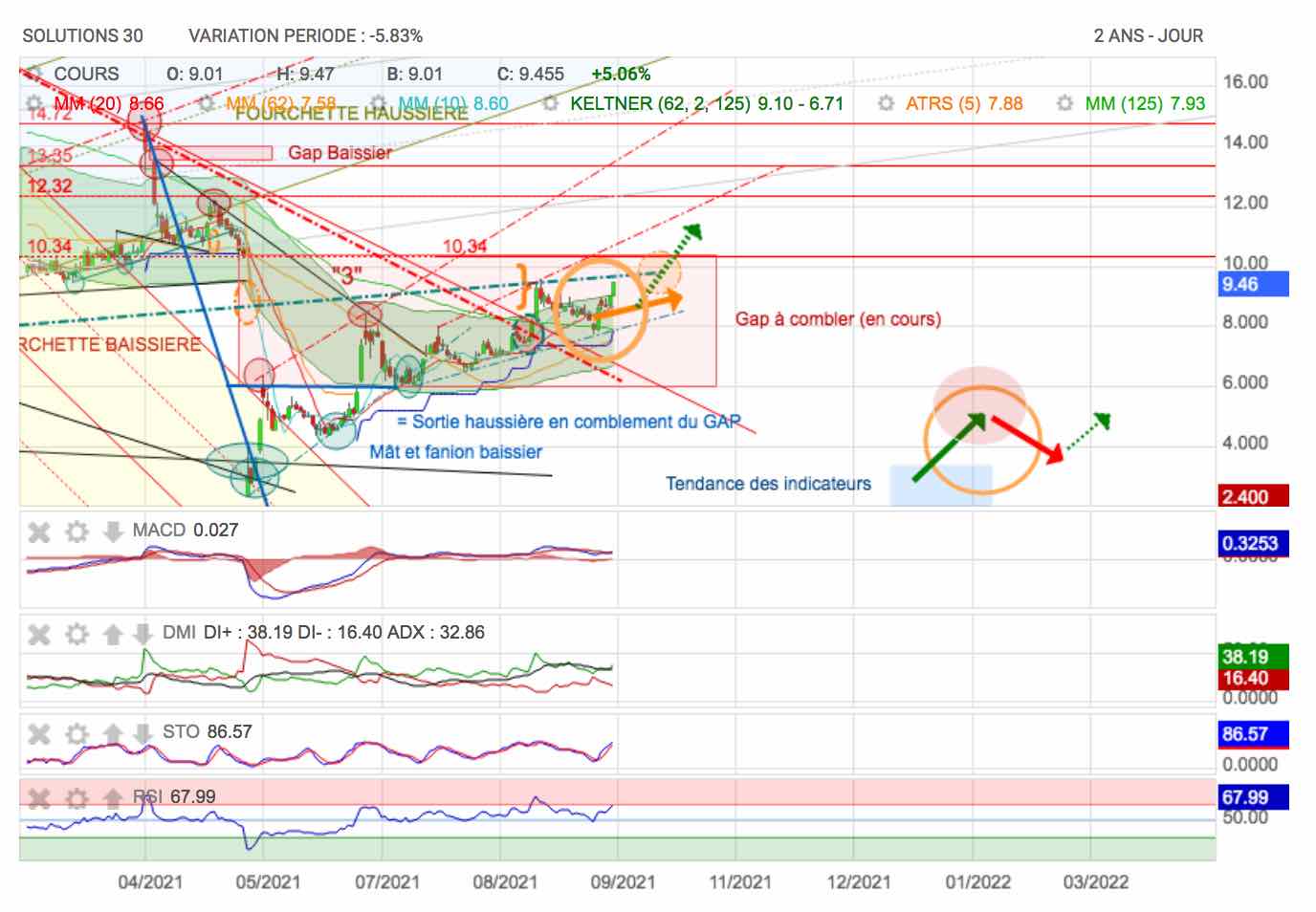This screenshot has height=912, width=1316.
Task: Click the RSI 67.99 label
Action: pos(174,797)
